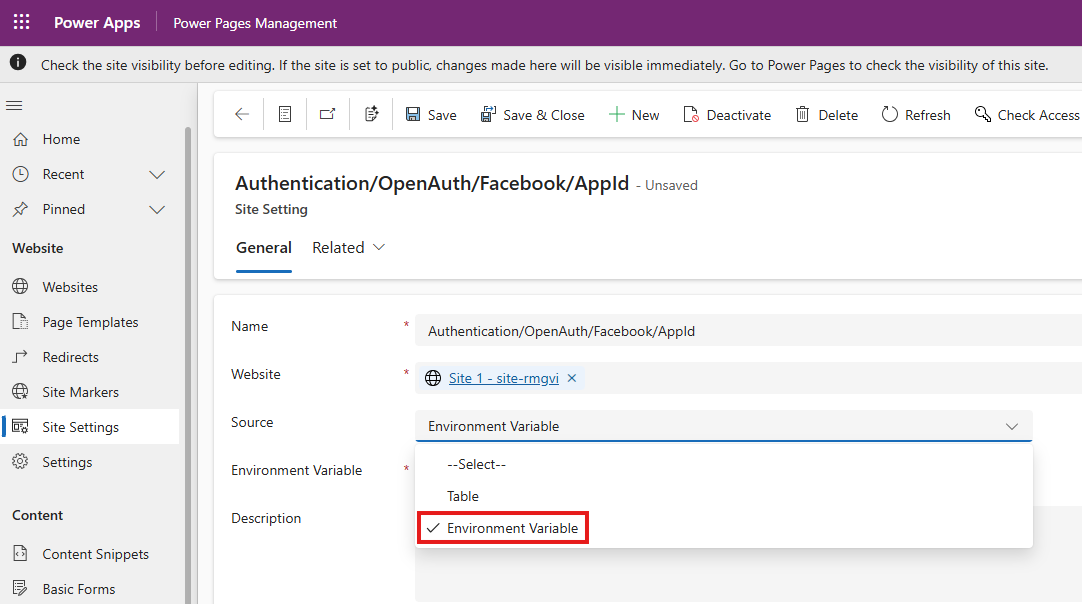Click the Copilot form fill assistance icon
The width and height of the screenshot is (1082, 604).
click(x=371, y=115)
